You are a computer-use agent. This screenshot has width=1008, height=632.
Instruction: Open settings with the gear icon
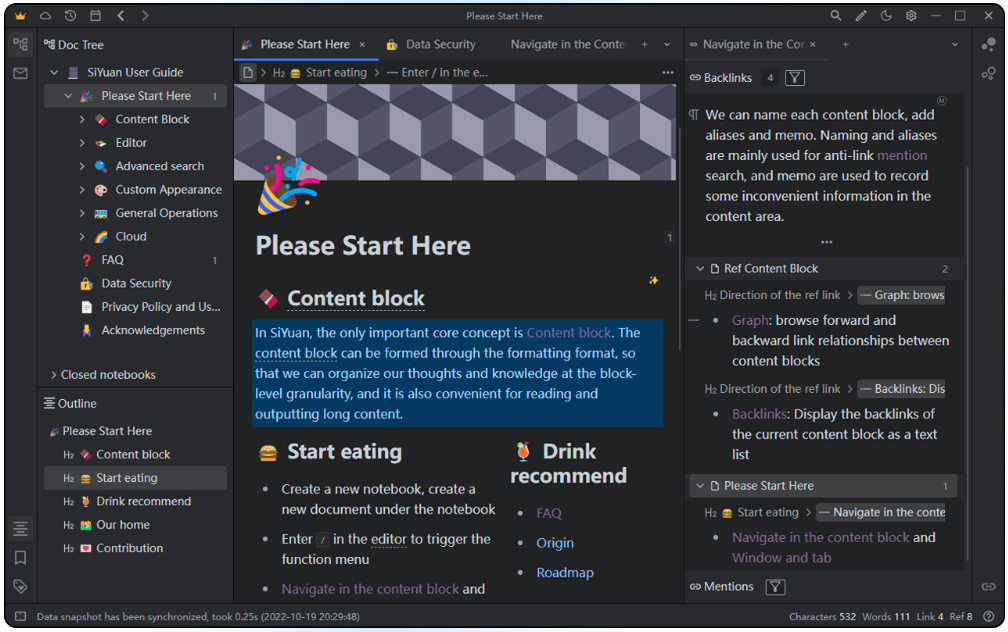[x=911, y=16]
